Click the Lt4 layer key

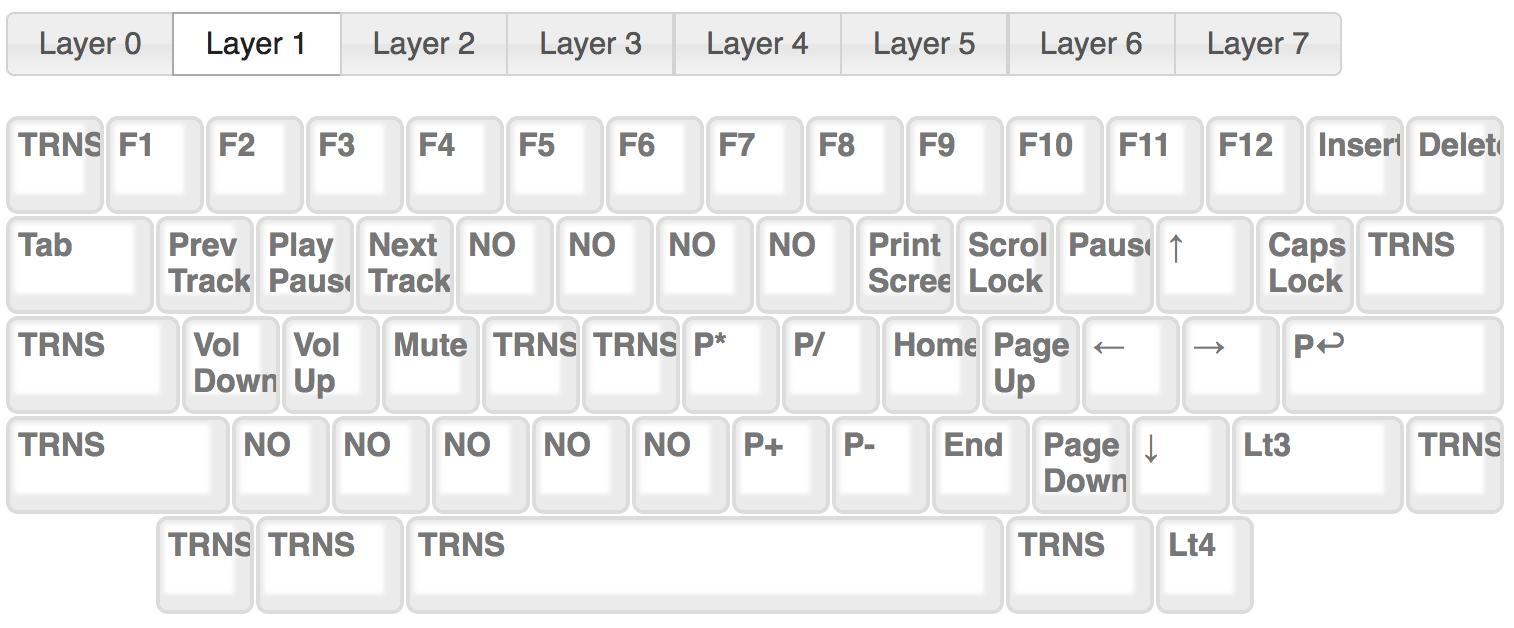tap(1204, 564)
